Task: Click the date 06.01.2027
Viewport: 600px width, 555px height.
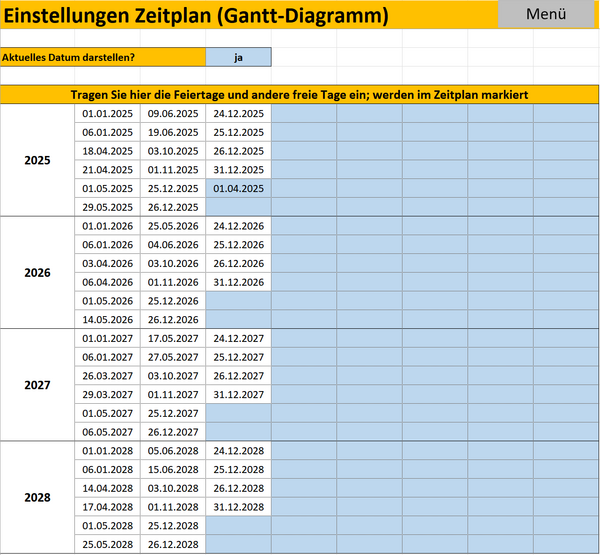Action: (108, 357)
